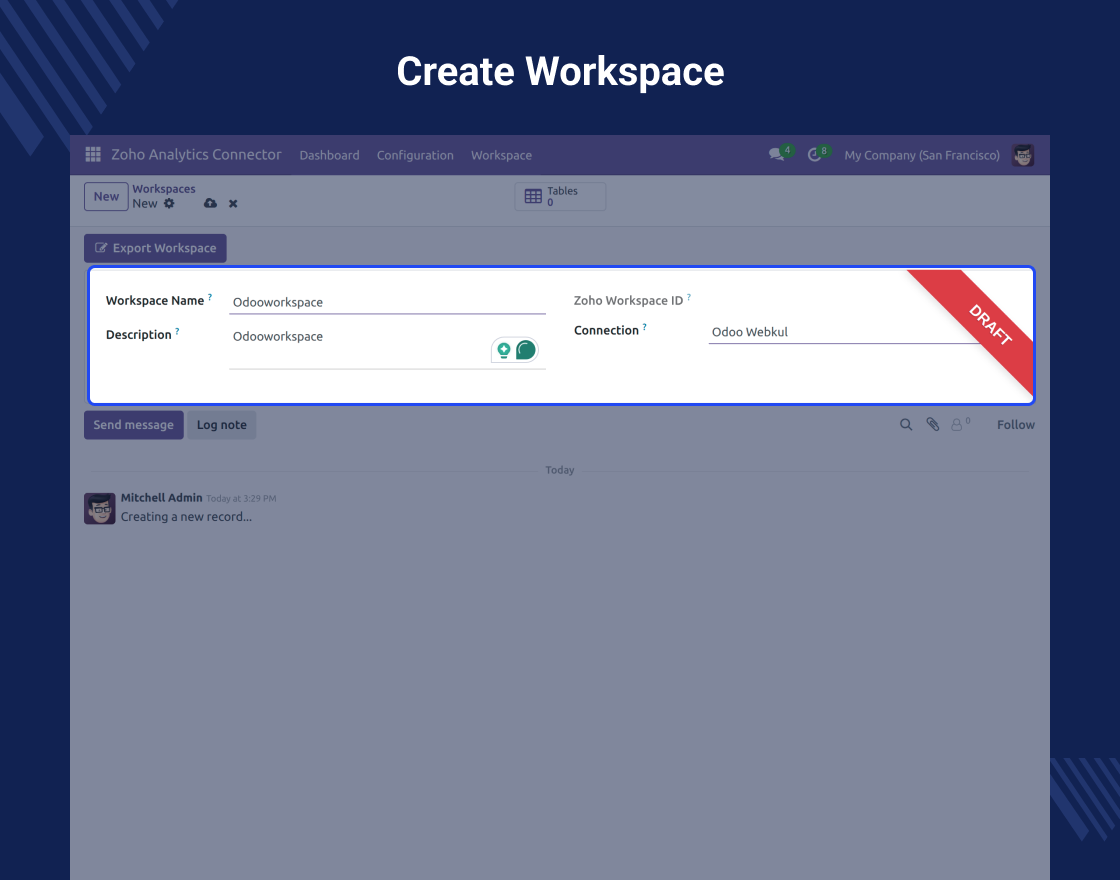Open the activities clock icon
This screenshot has height=880, width=1120.
click(x=814, y=154)
